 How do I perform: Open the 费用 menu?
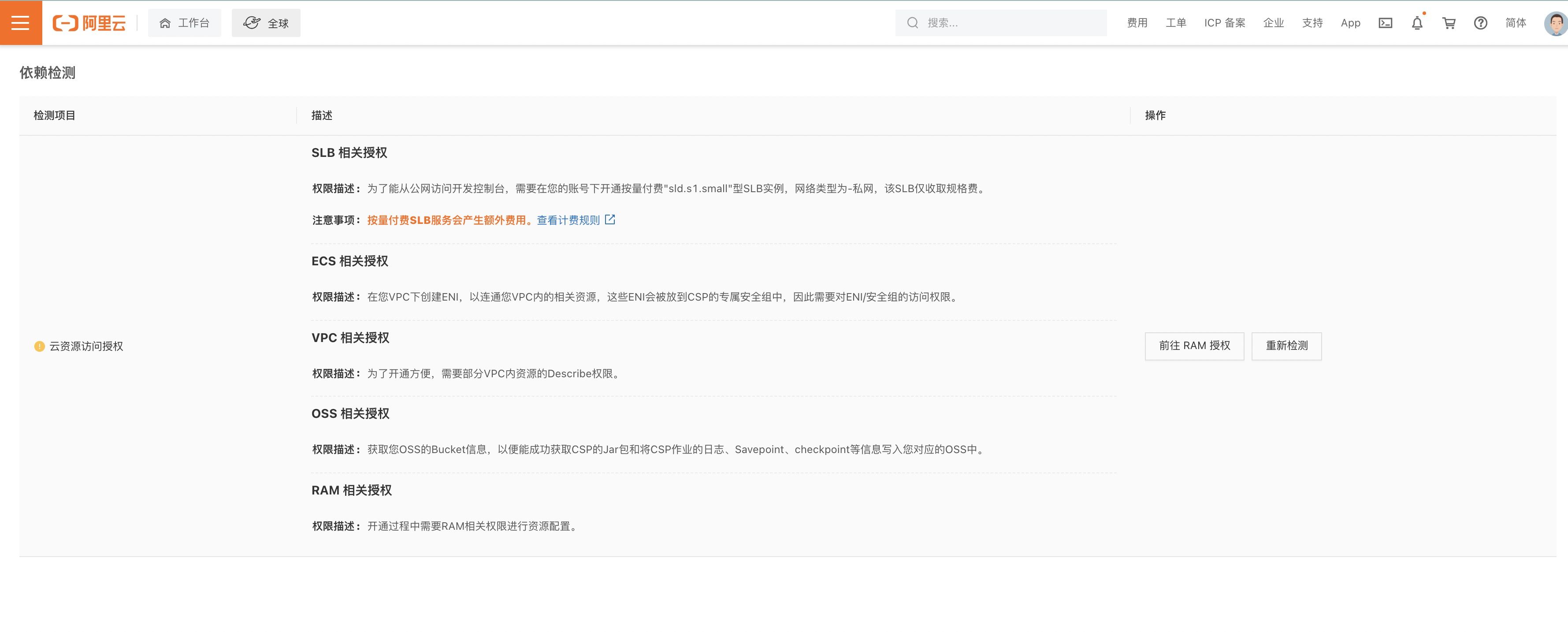coord(1137,23)
